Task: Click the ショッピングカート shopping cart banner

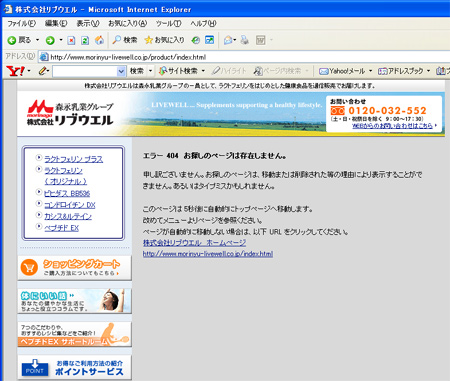Action: coord(75,268)
